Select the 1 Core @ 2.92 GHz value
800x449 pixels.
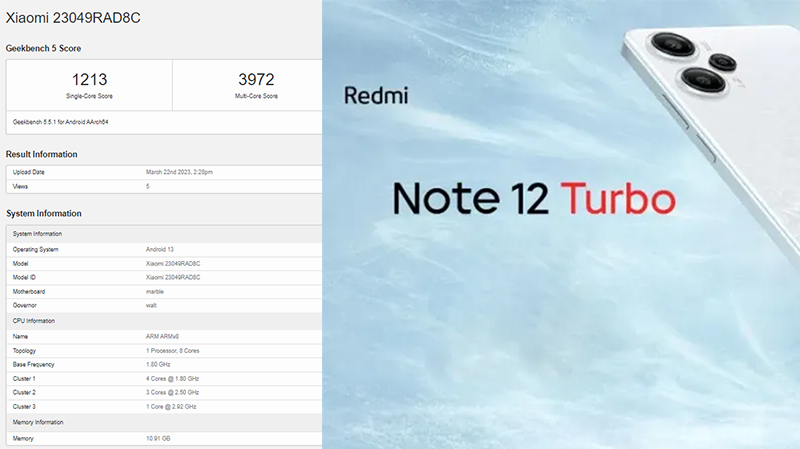171,407
